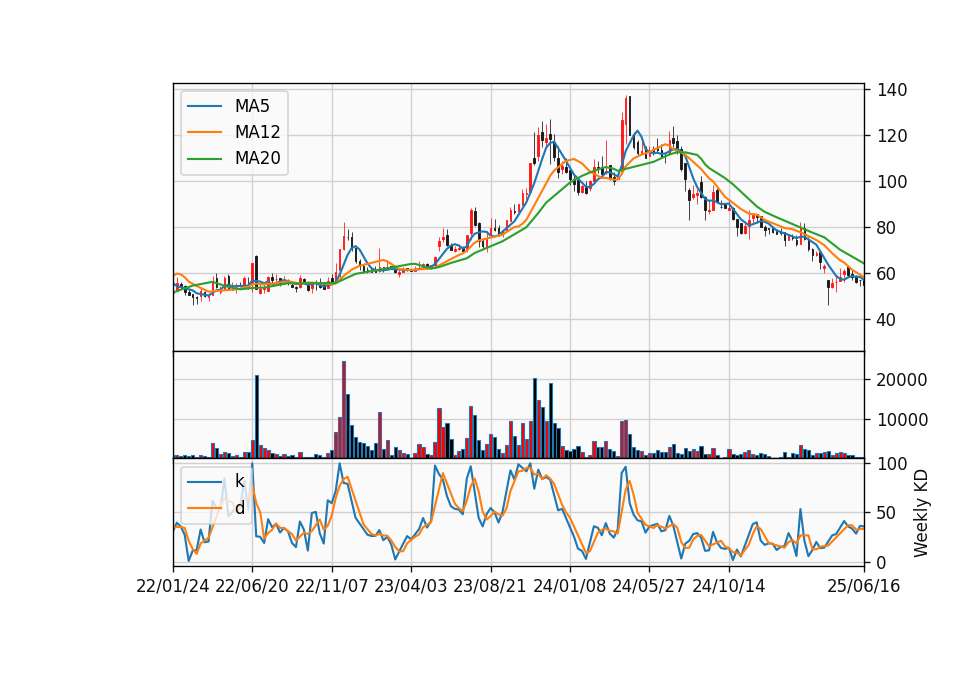Click the 24/10/14 date tick label
The width and height of the screenshot is (960, 690).
(x=729, y=586)
